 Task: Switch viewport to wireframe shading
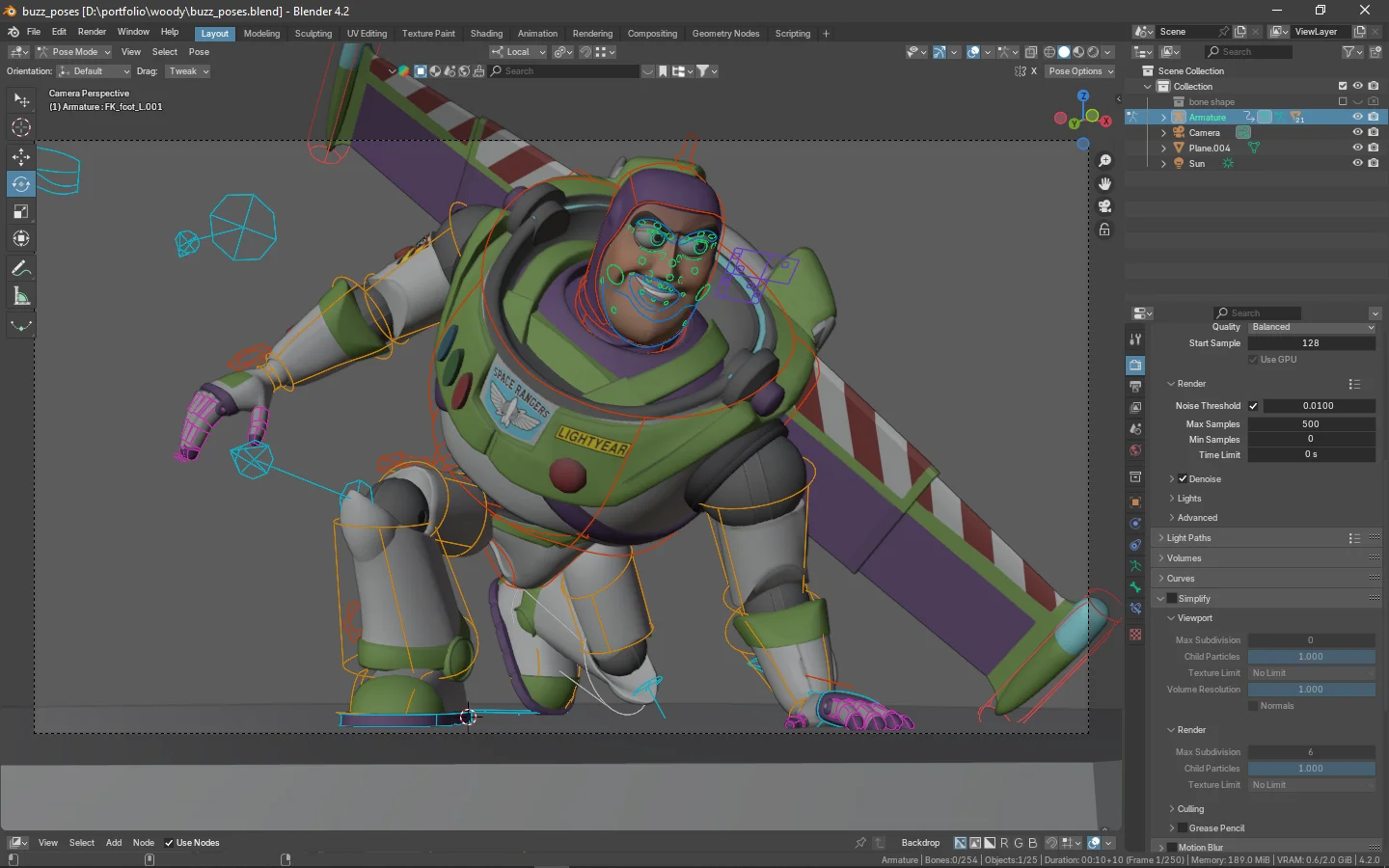pos(1049,52)
